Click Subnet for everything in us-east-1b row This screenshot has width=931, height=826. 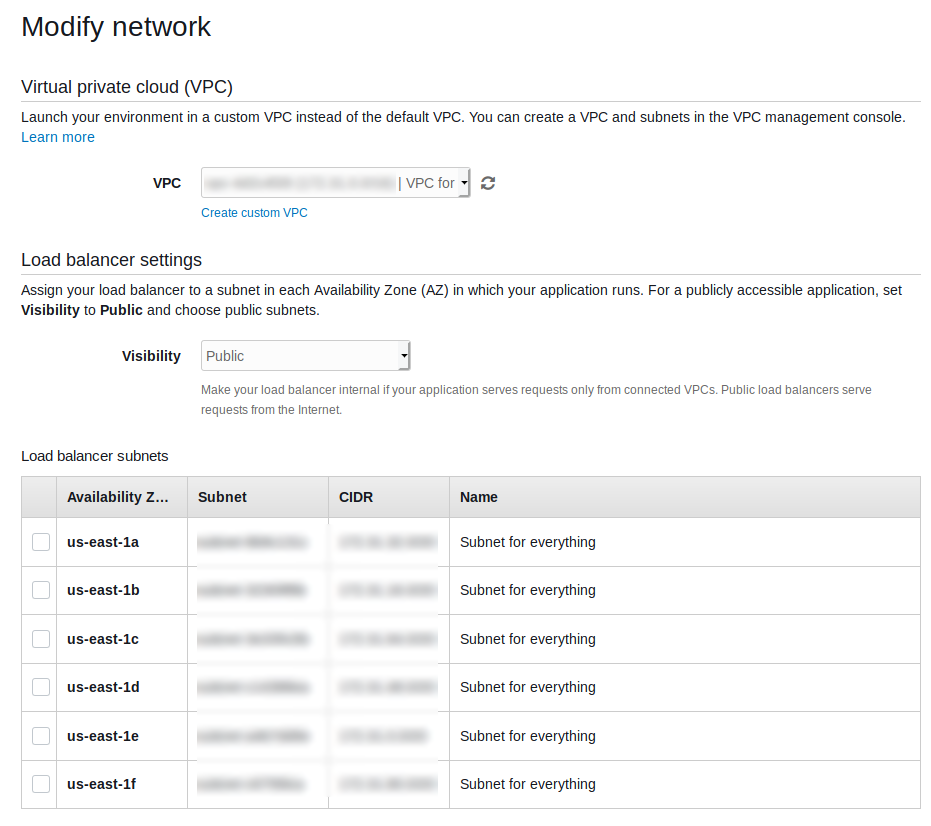pos(528,590)
